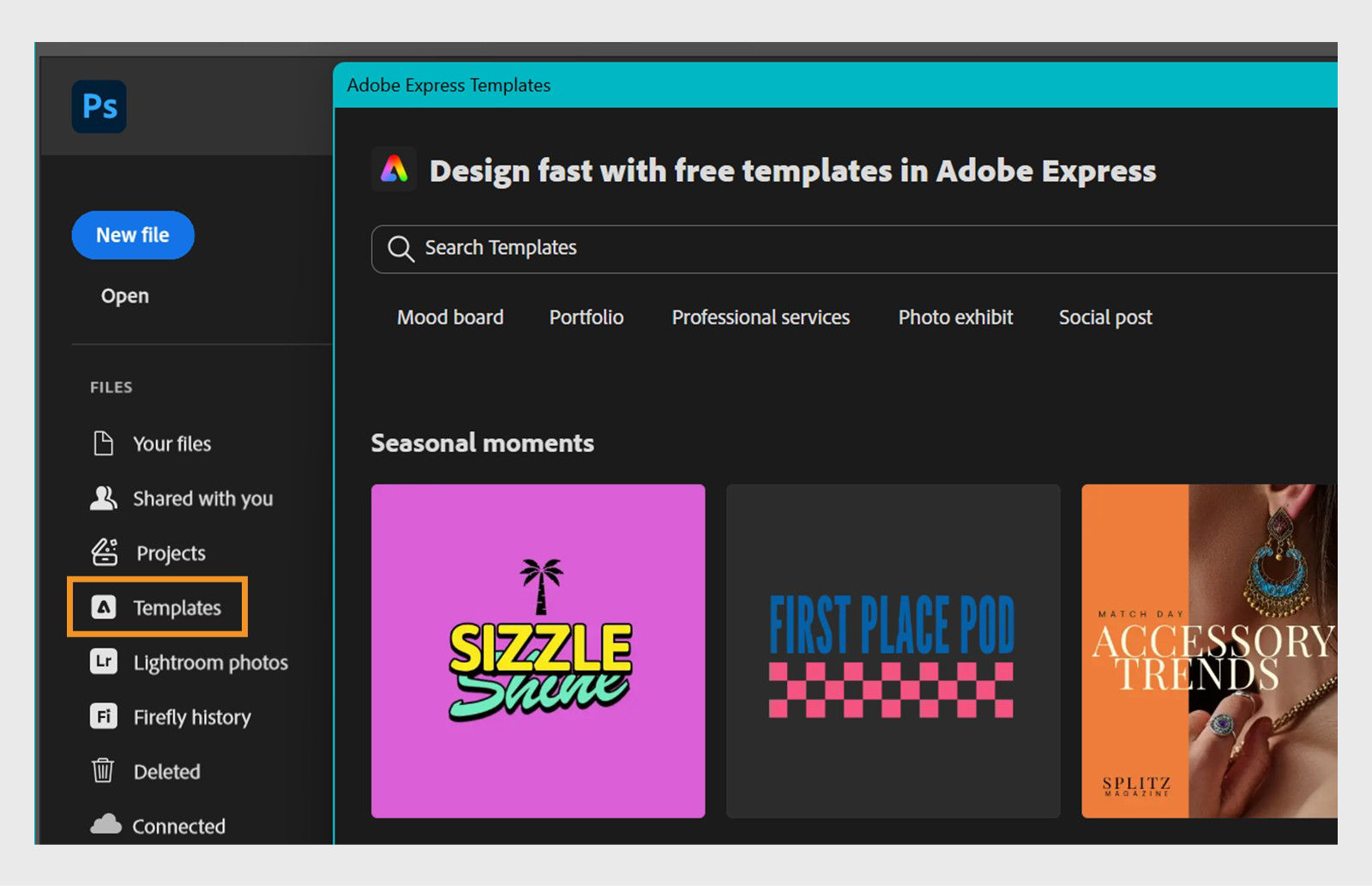Switch to Photo exhibit category
The height and width of the screenshot is (886, 1372).
[955, 317]
